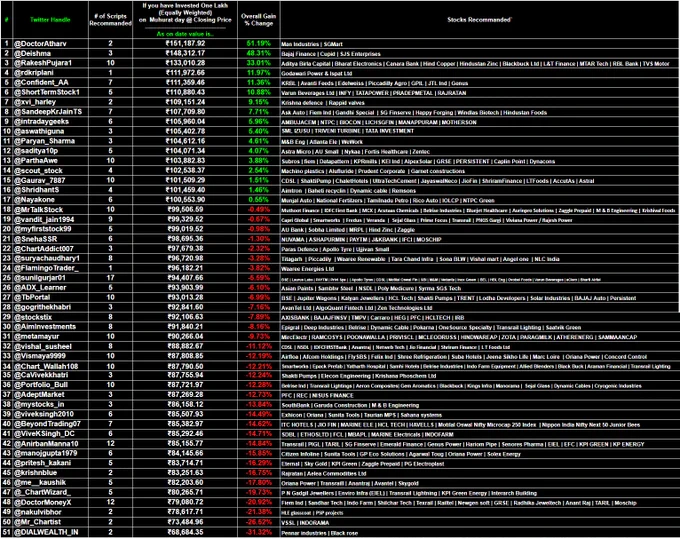The image size is (680, 539).
Task: Select the @SandeepKrJainTS handle
Action: tap(48, 111)
